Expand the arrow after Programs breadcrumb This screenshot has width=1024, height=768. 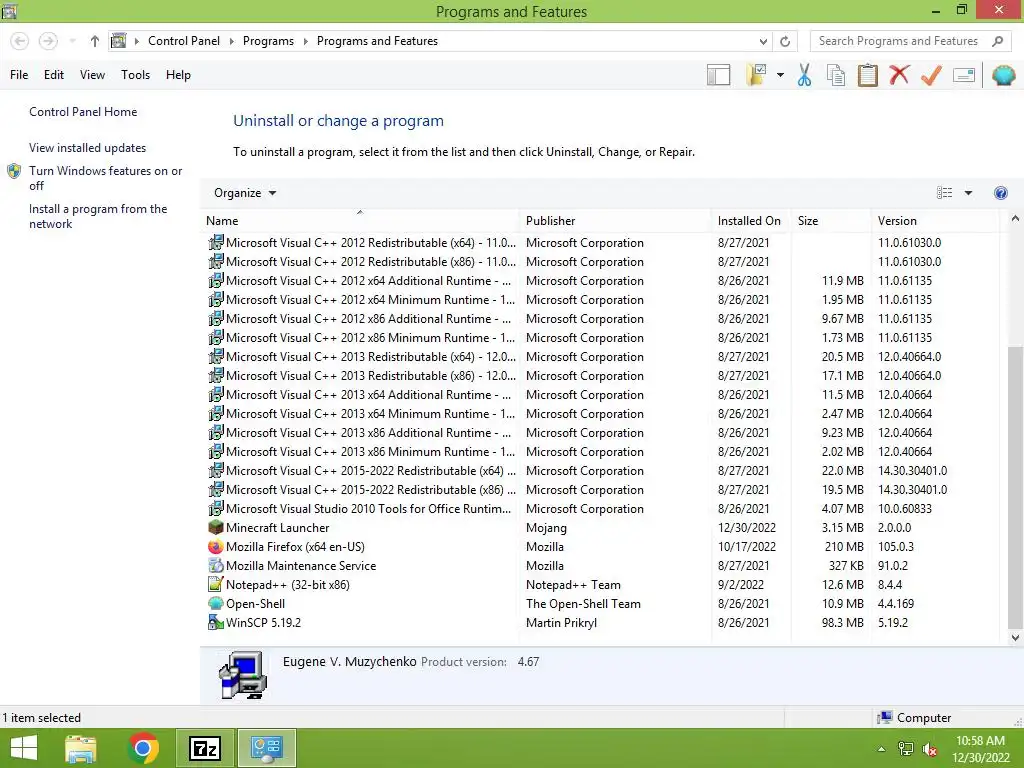click(x=305, y=41)
